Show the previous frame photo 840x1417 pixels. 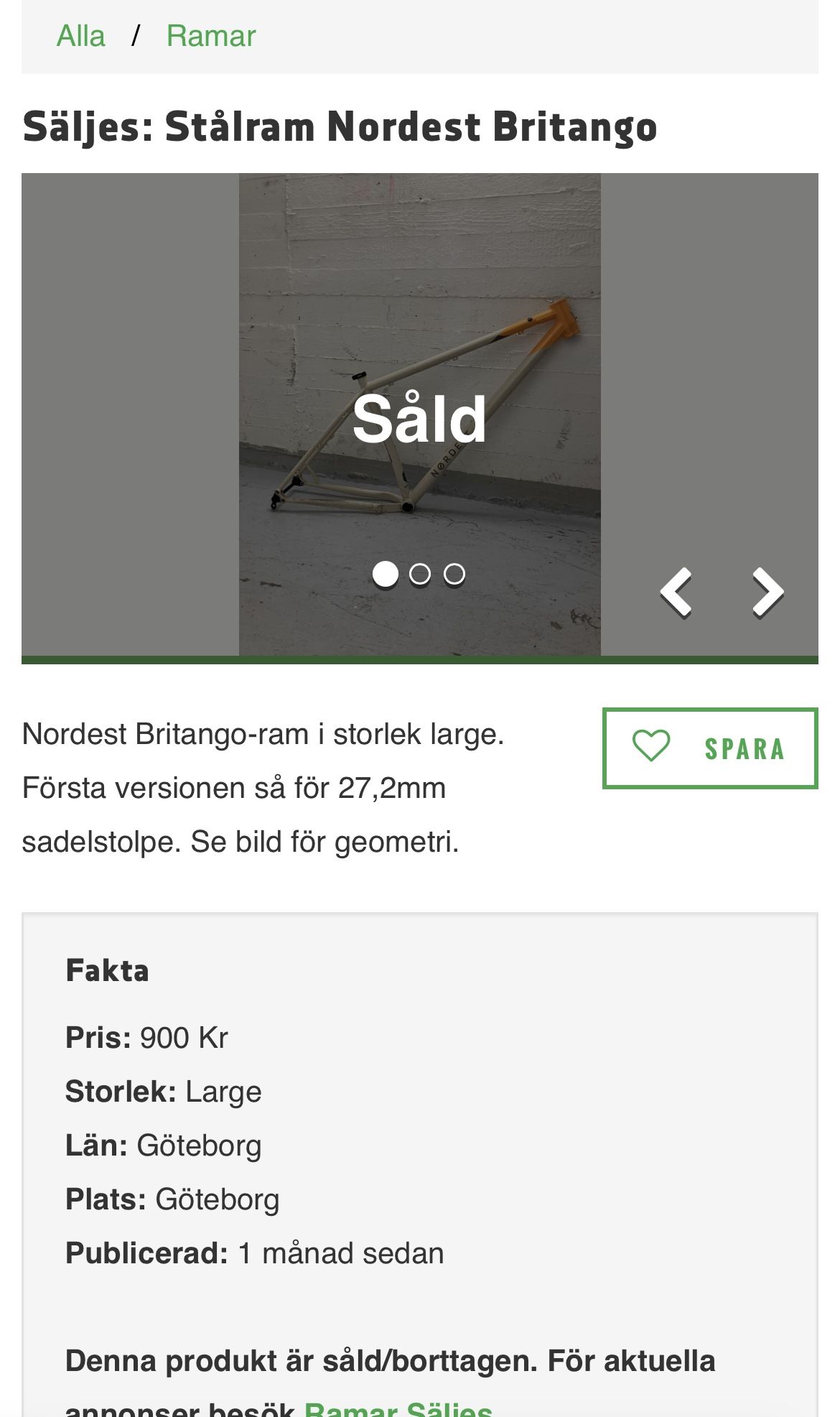pos(676,593)
